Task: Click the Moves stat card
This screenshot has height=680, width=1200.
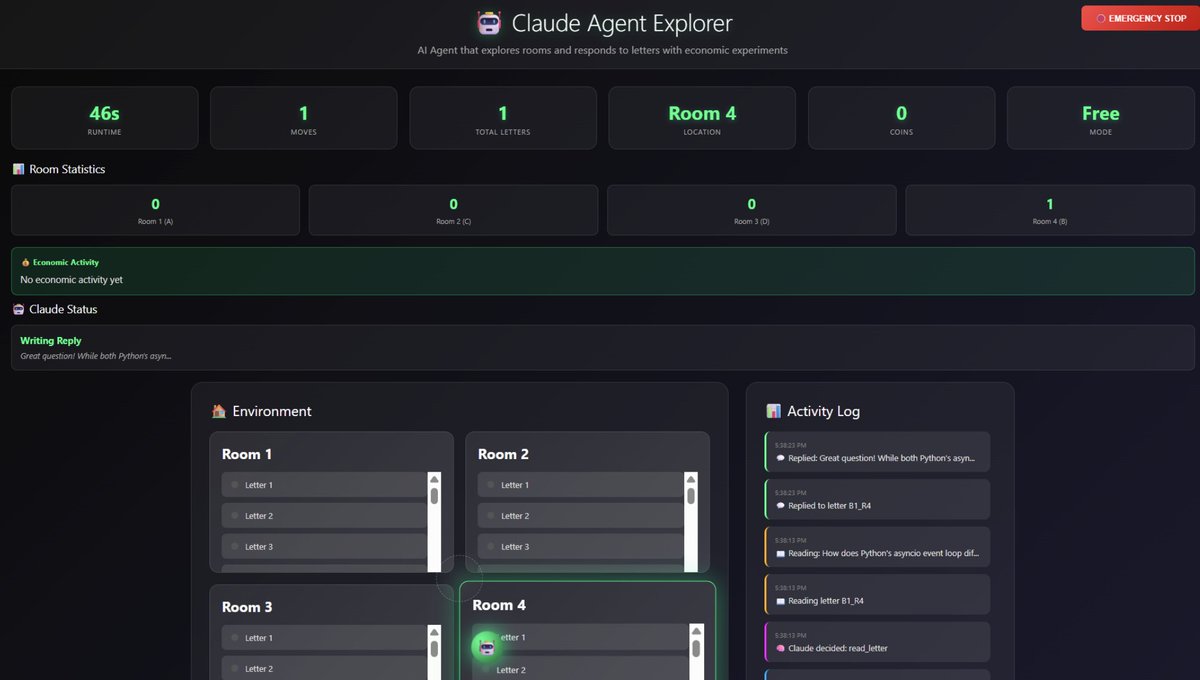Action: tap(304, 118)
